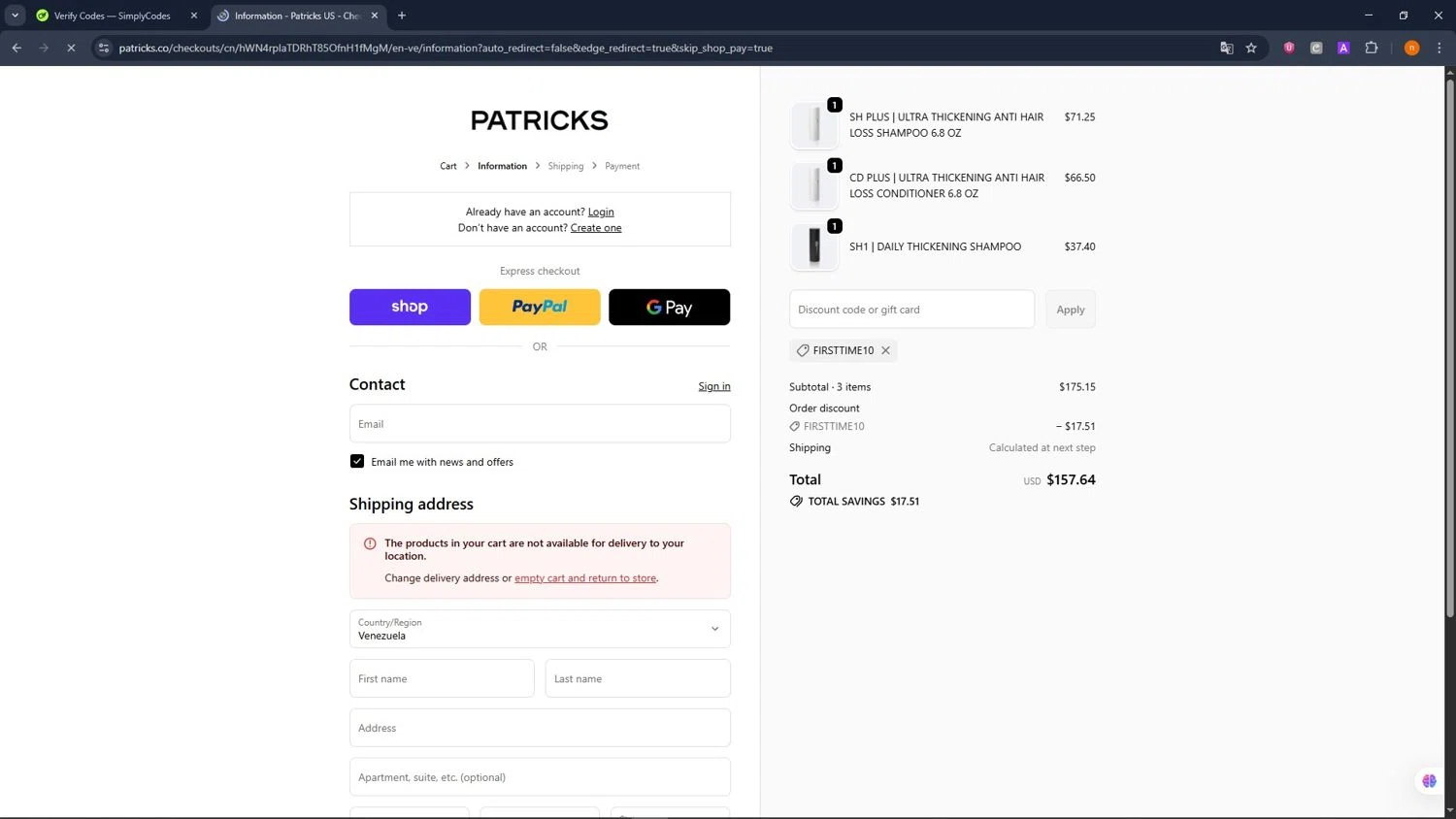Viewport: 1456px width, 819px height.
Task: Focus the Apartment, suite, etc. field
Action: [540, 777]
